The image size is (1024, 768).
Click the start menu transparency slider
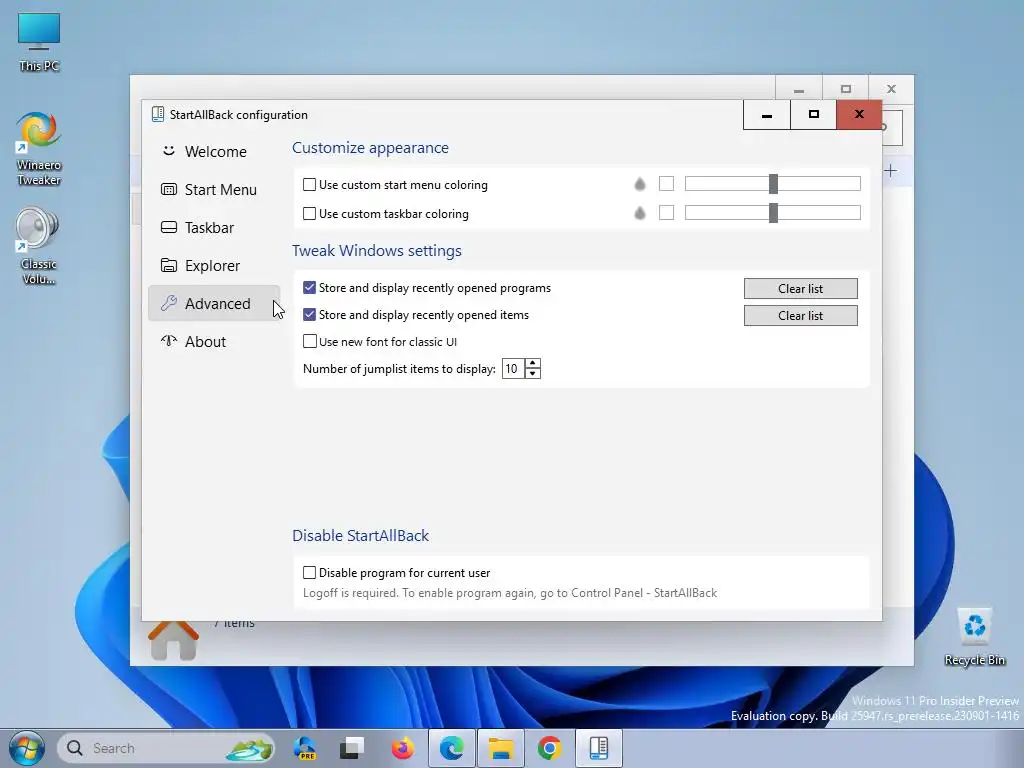(x=773, y=184)
